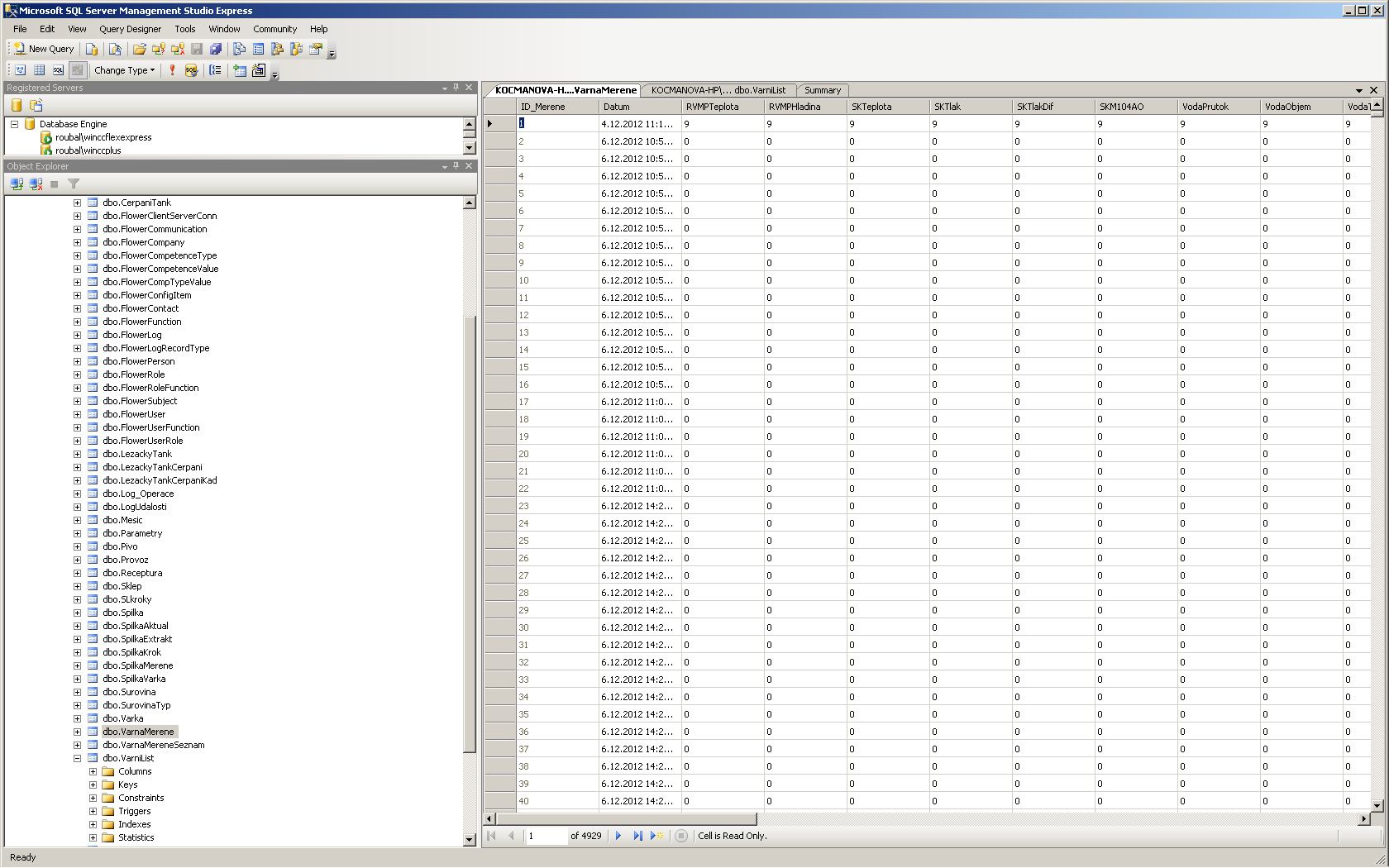This screenshot has height=868, width=1389.
Task: Open the Query Designer menu
Action: pos(130,29)
